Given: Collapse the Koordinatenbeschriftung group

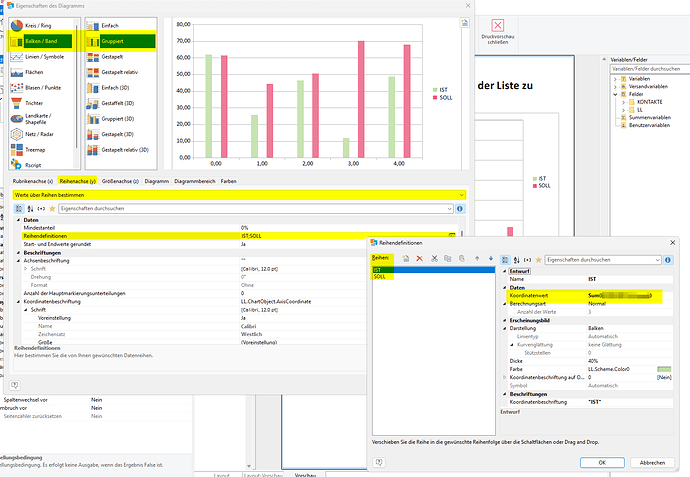Looking at the screenshot, I should (x=18, y=302).
